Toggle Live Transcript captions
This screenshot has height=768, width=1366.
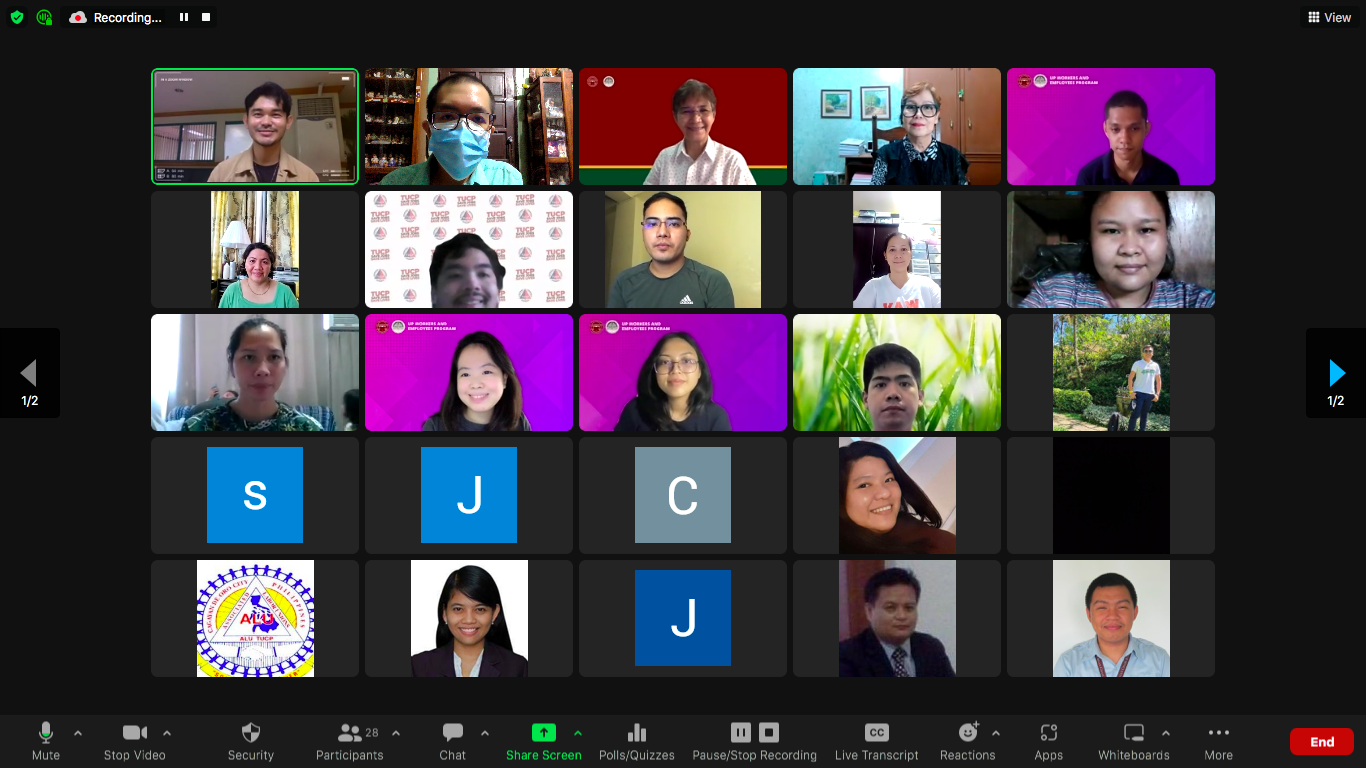(876, 740)
